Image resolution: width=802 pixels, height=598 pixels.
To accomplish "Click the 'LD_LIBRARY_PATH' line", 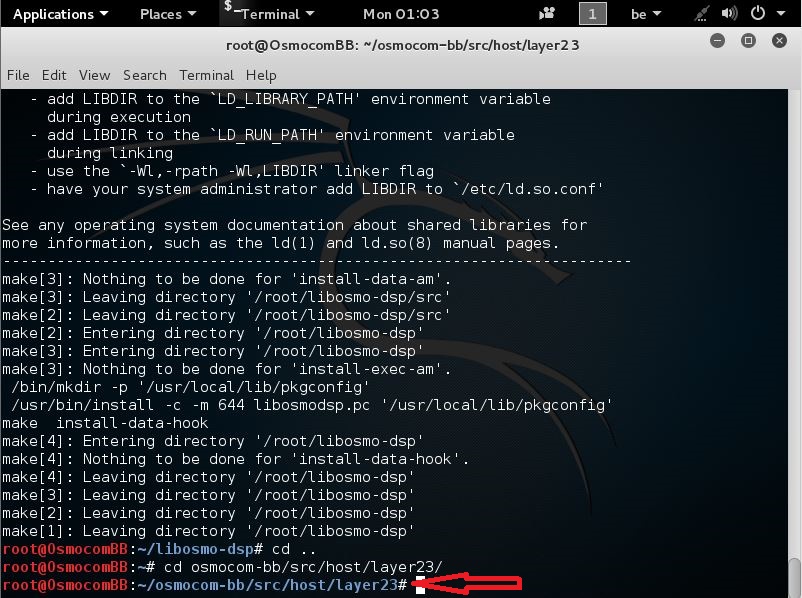I will coord(291,99).
